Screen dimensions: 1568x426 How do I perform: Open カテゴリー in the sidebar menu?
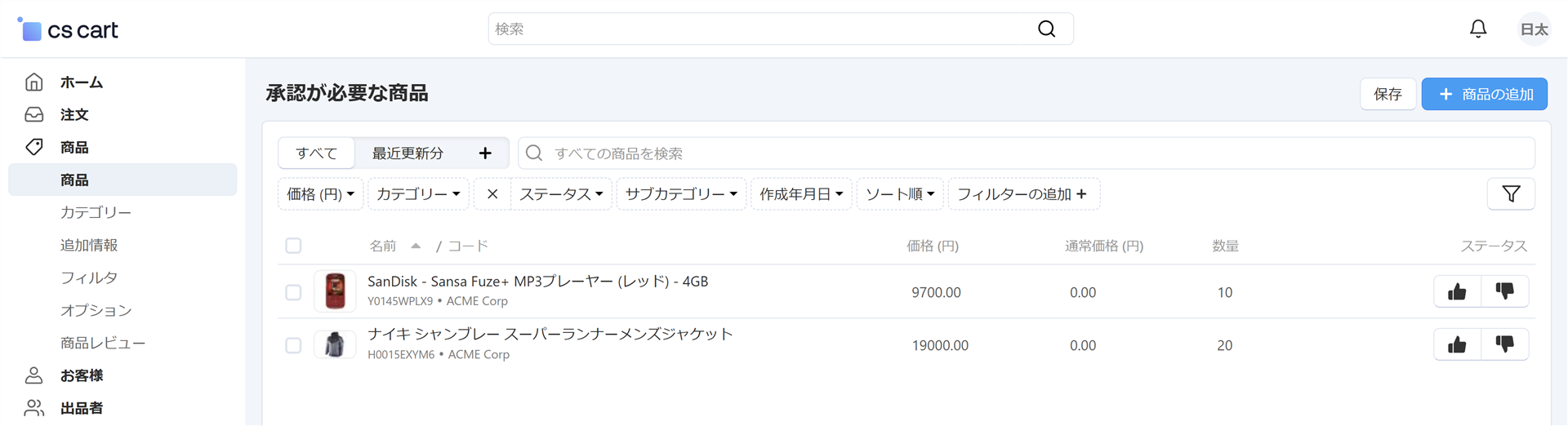point(96,212)
